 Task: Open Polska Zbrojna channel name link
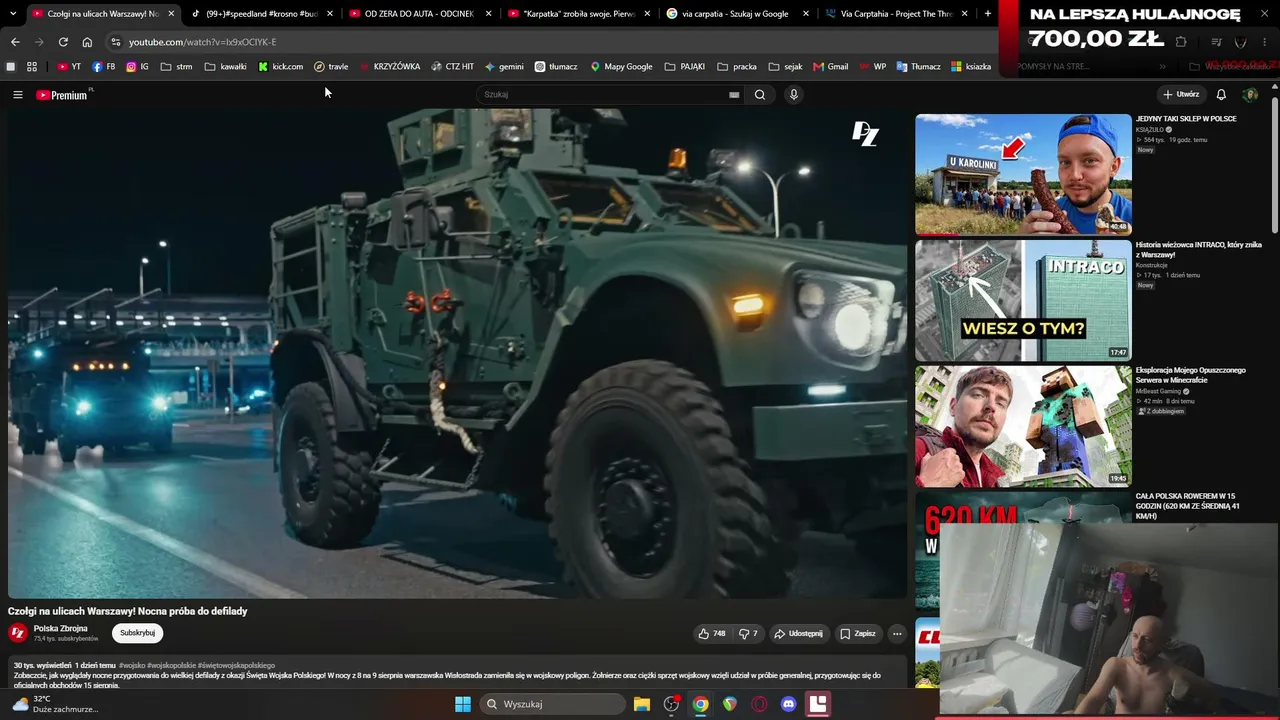60,628
